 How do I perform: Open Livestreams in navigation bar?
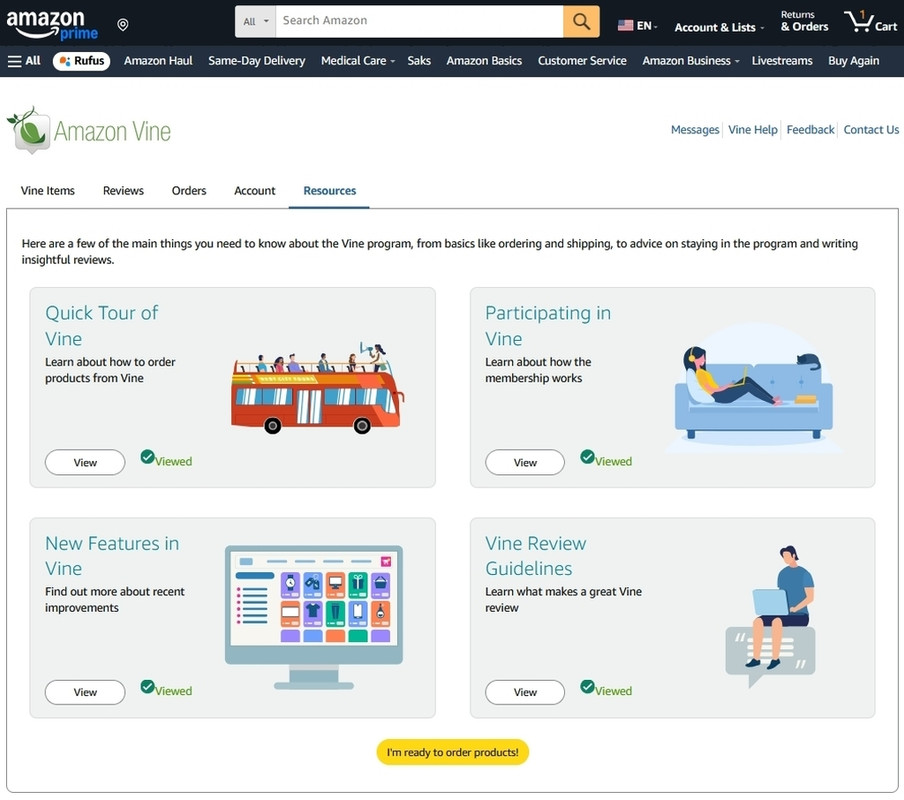[x=782, y=61]
